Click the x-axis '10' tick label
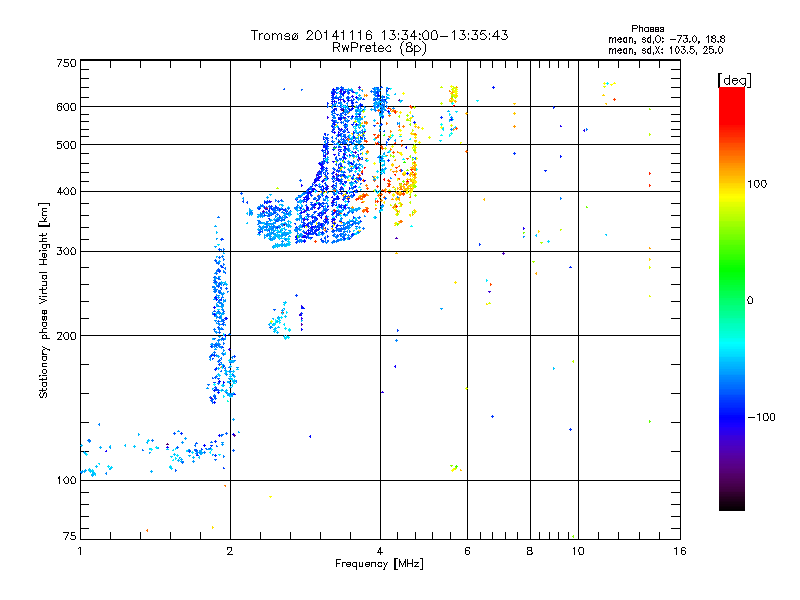The image size is (800, 600). (578, 551)
